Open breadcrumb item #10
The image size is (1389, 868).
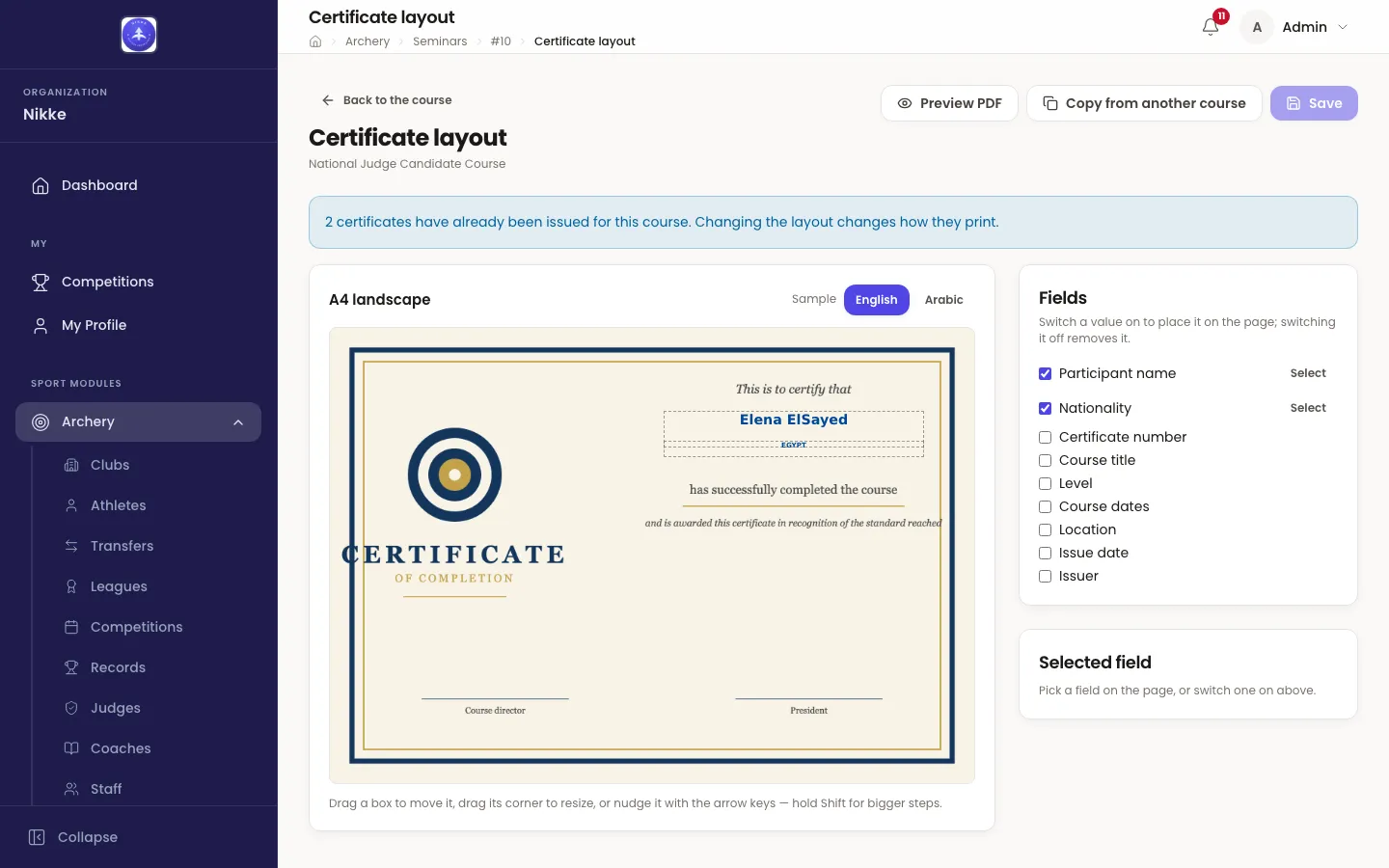501,41
